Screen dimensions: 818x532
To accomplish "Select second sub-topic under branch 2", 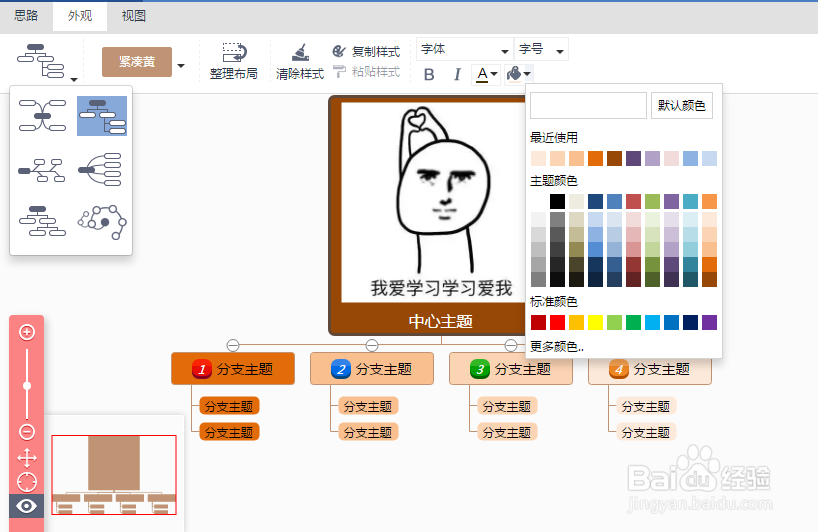I will click(368, 432).
